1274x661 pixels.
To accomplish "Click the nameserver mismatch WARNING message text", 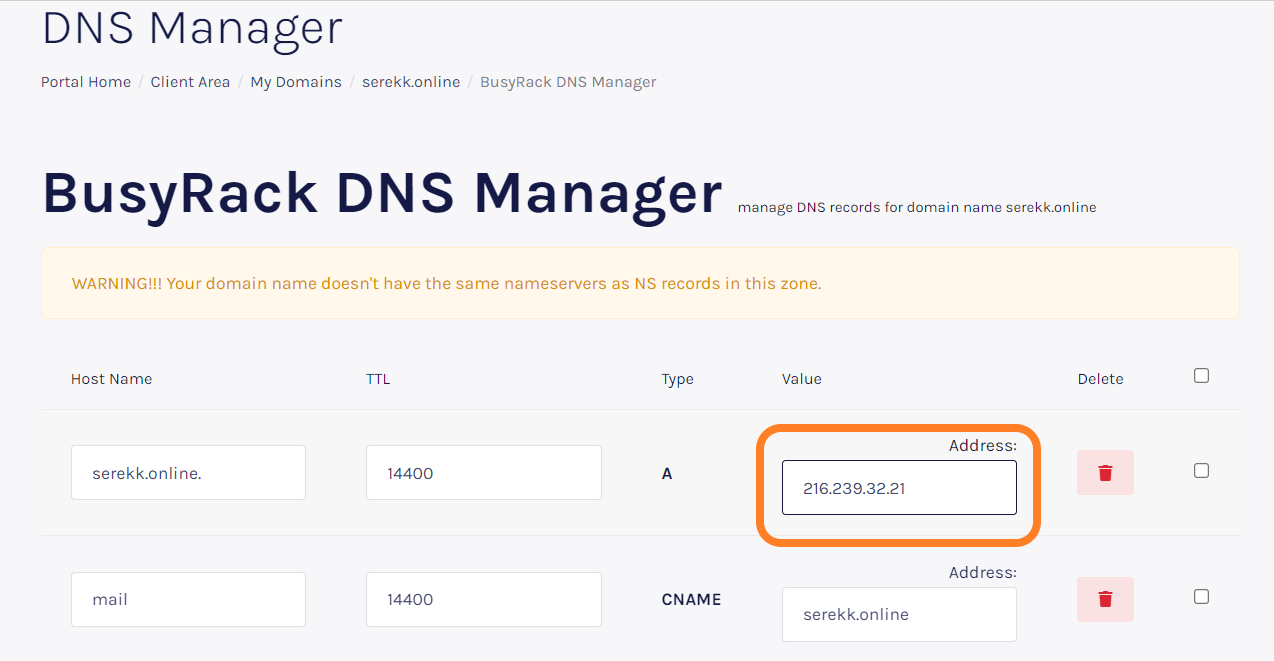I will (x=446, y=284).
